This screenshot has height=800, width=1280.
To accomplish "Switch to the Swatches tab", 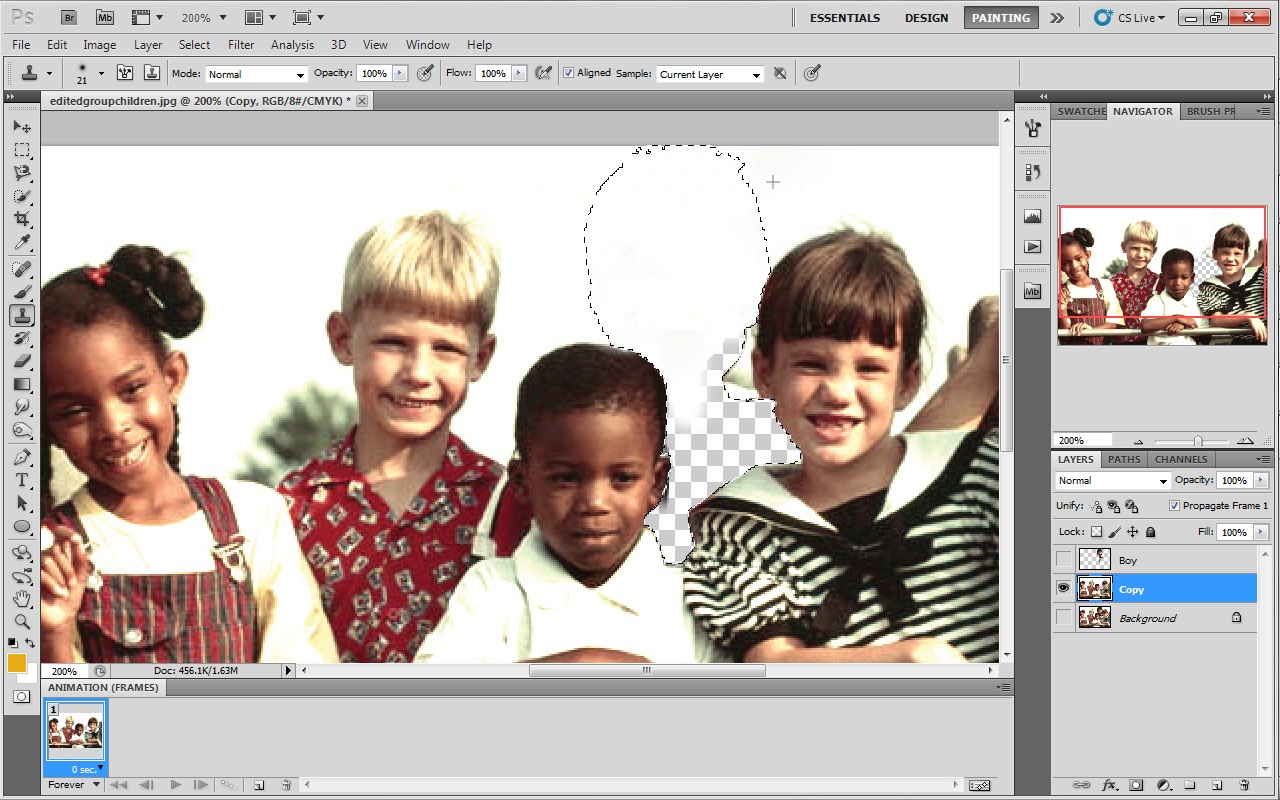I will [1081, 112].
